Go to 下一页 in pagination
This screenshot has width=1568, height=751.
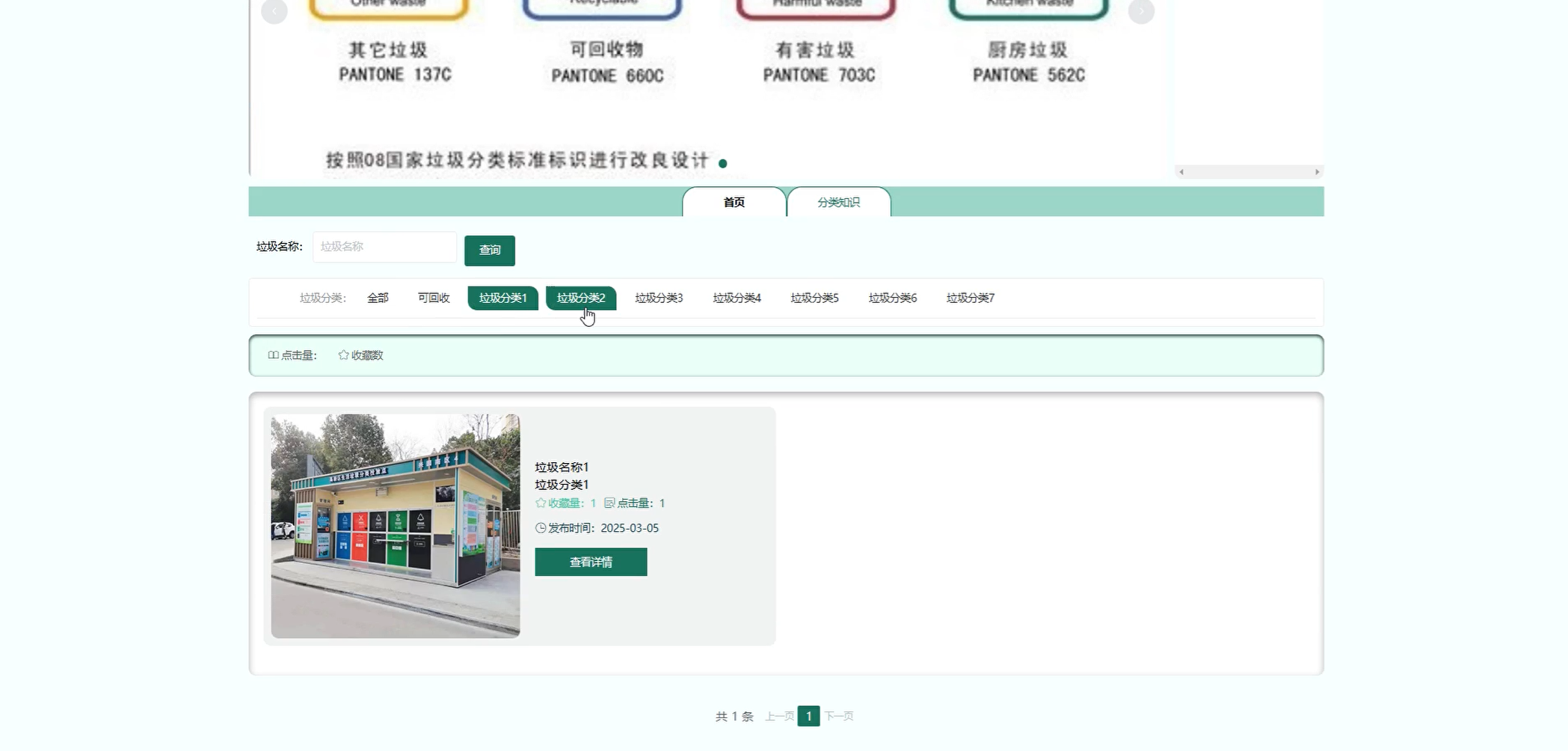pyautogui.click(x=840, y=716)
